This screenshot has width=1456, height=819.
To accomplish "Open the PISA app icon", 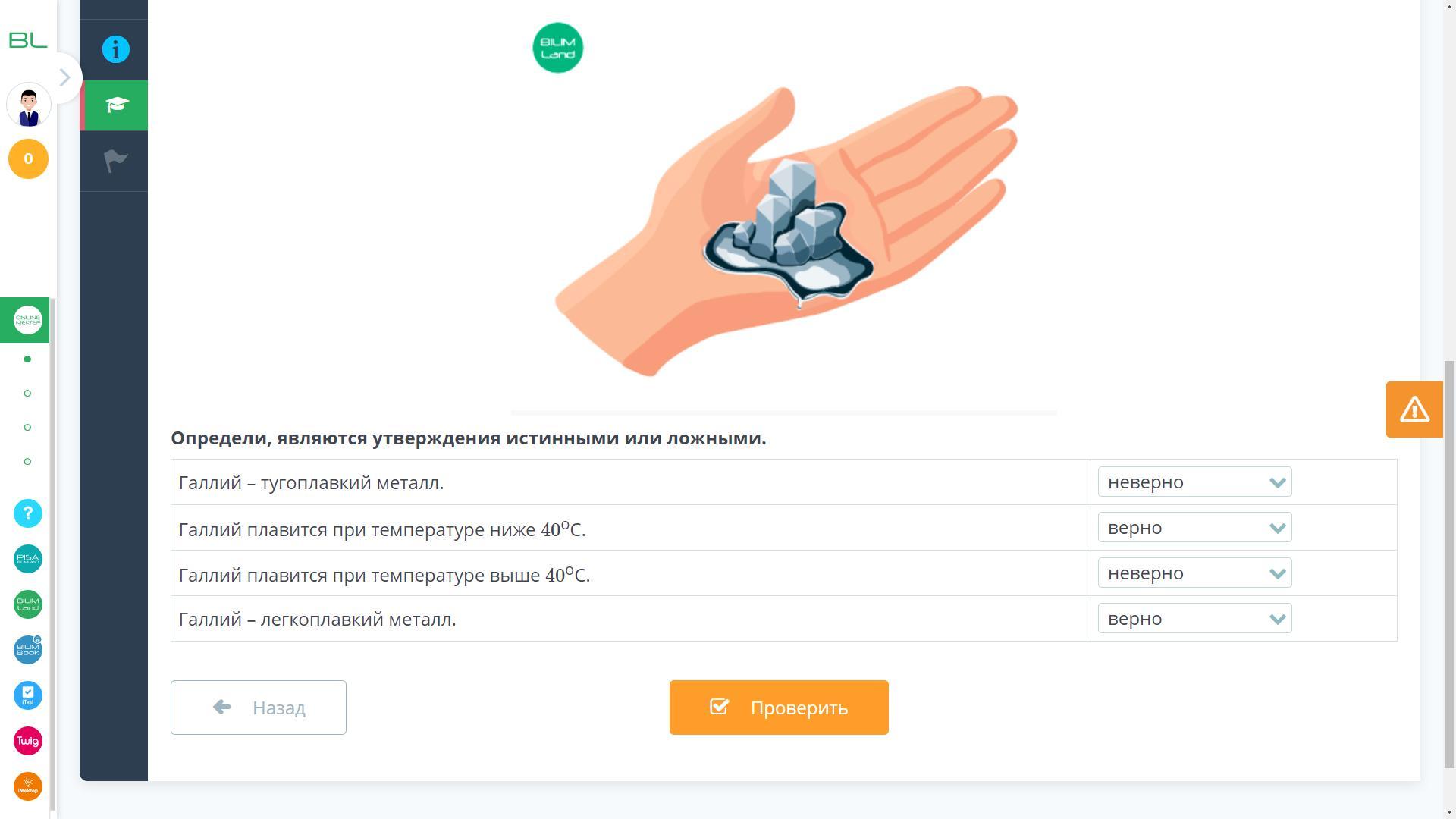I will (x=28, y=559).
